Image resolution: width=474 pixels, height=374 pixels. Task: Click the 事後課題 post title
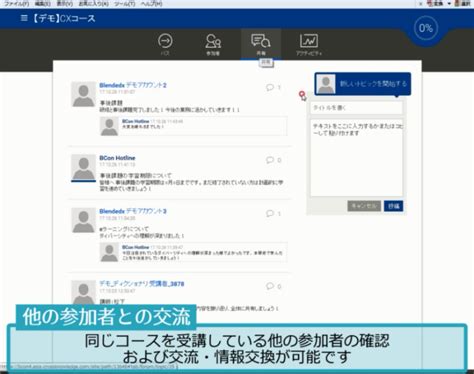point(111,103)
